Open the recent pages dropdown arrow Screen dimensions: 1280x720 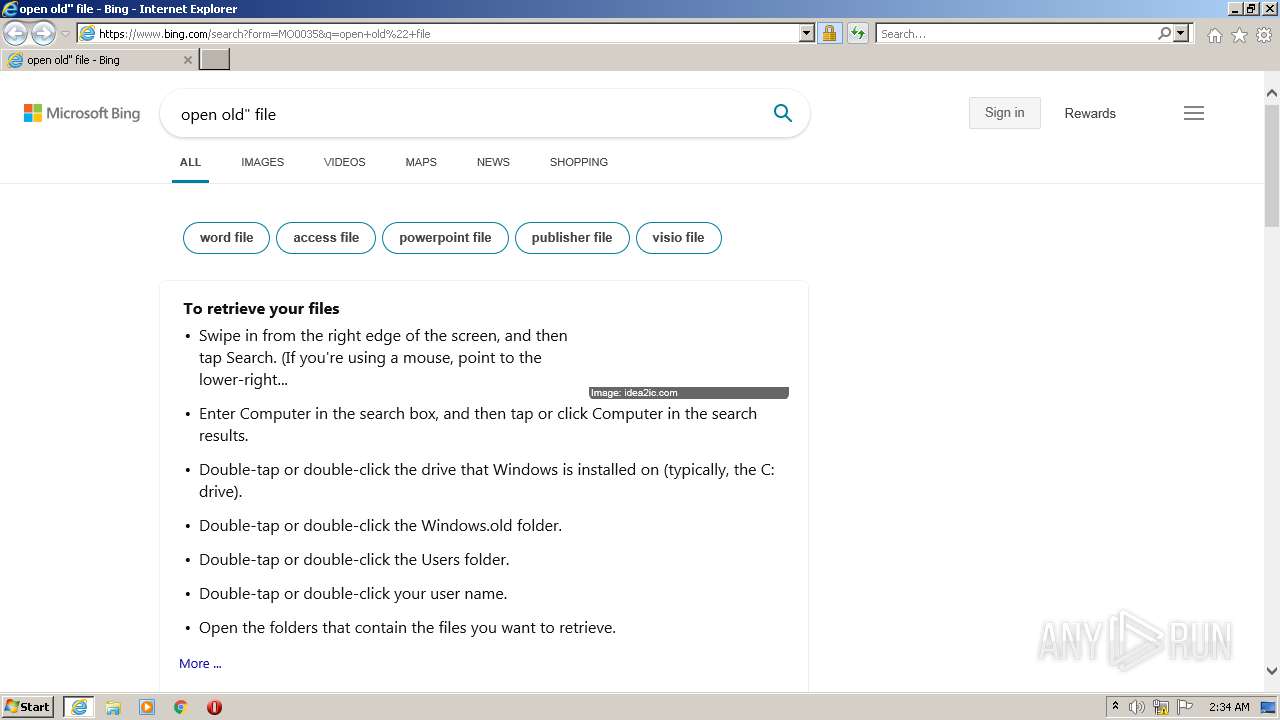65,34
